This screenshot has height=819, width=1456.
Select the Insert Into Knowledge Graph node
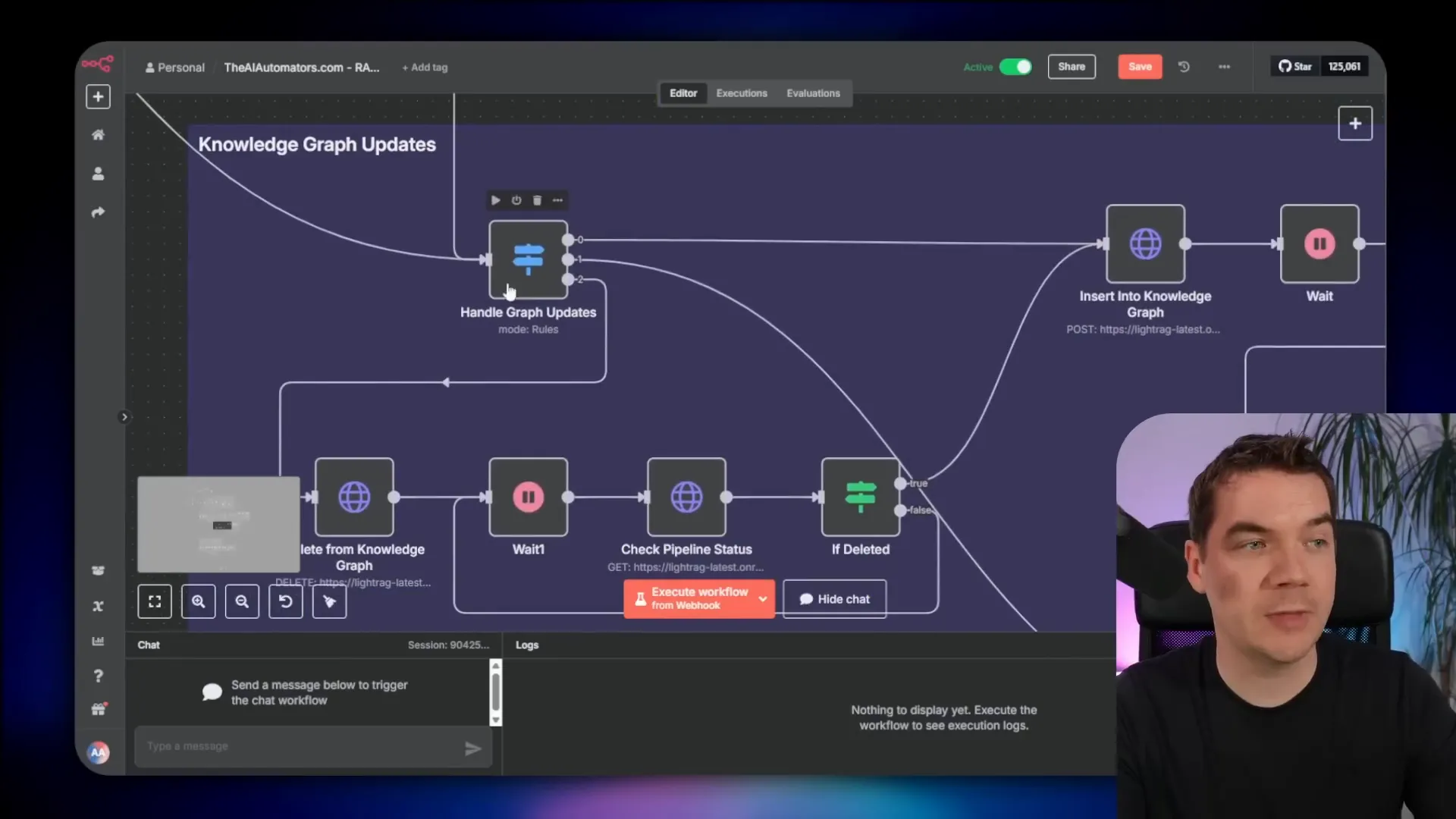tap(1145, 243)
